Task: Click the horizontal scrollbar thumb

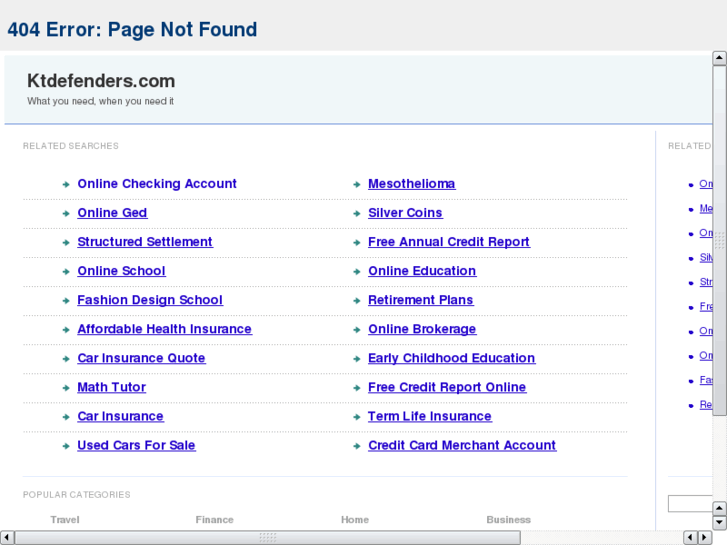Action: tap(267, 537)
